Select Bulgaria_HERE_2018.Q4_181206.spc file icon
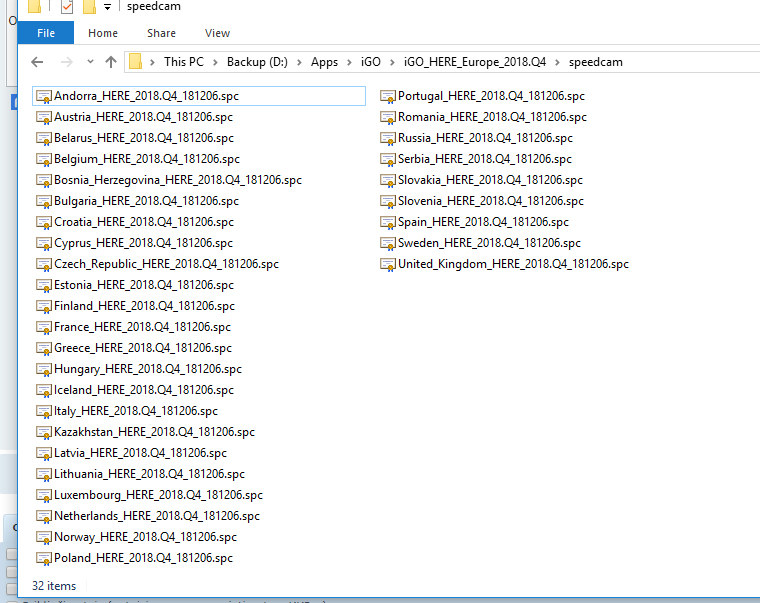760x603 pixels. pos(44,202)
